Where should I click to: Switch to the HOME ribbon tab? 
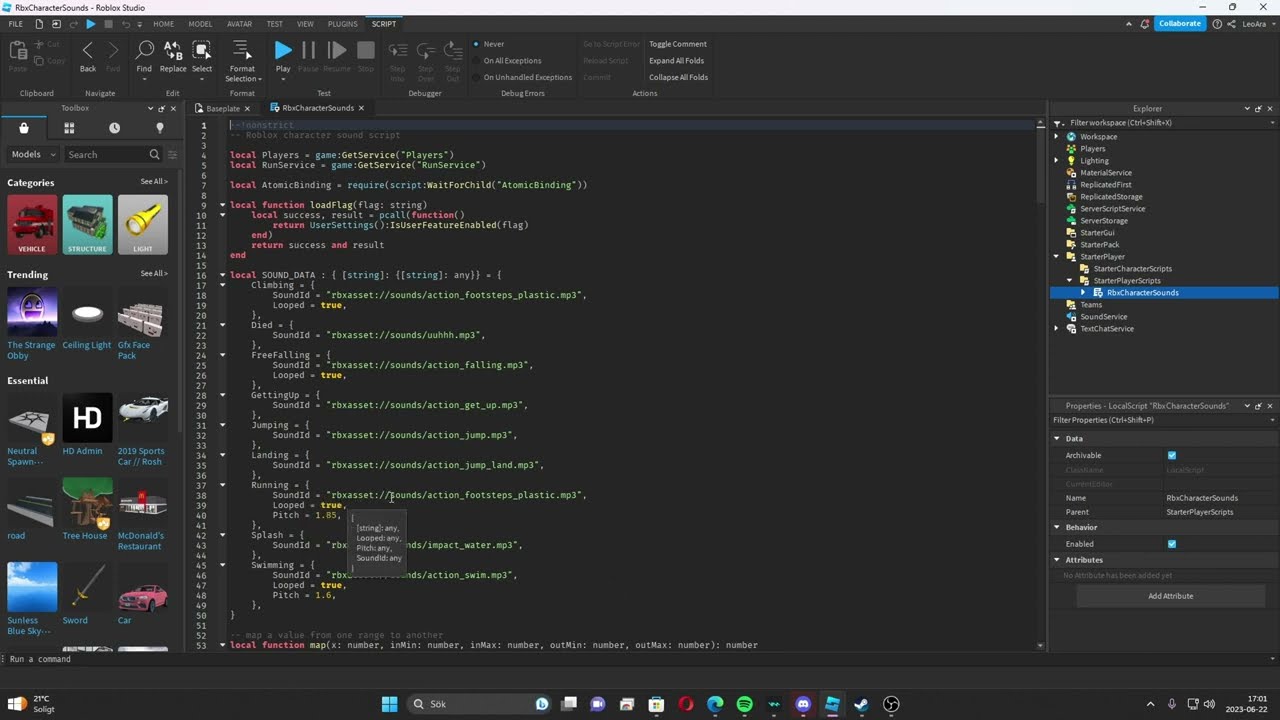click(x=163, y=24)
